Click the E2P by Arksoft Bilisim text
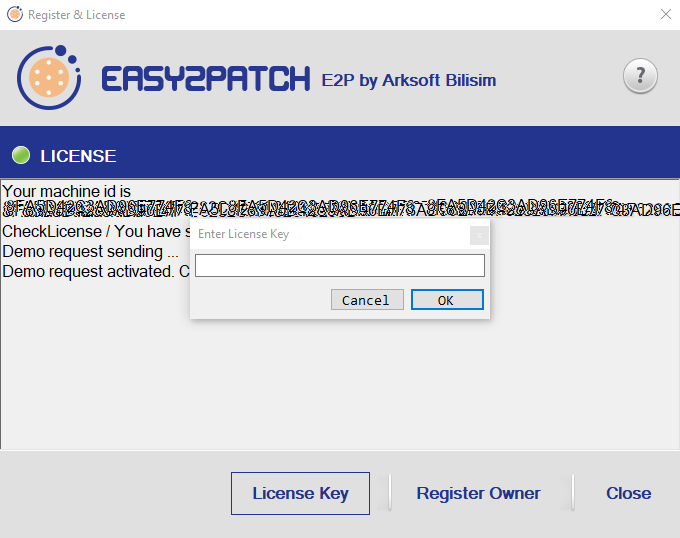The height and width of the screenshot is (538, 680). 408,80
